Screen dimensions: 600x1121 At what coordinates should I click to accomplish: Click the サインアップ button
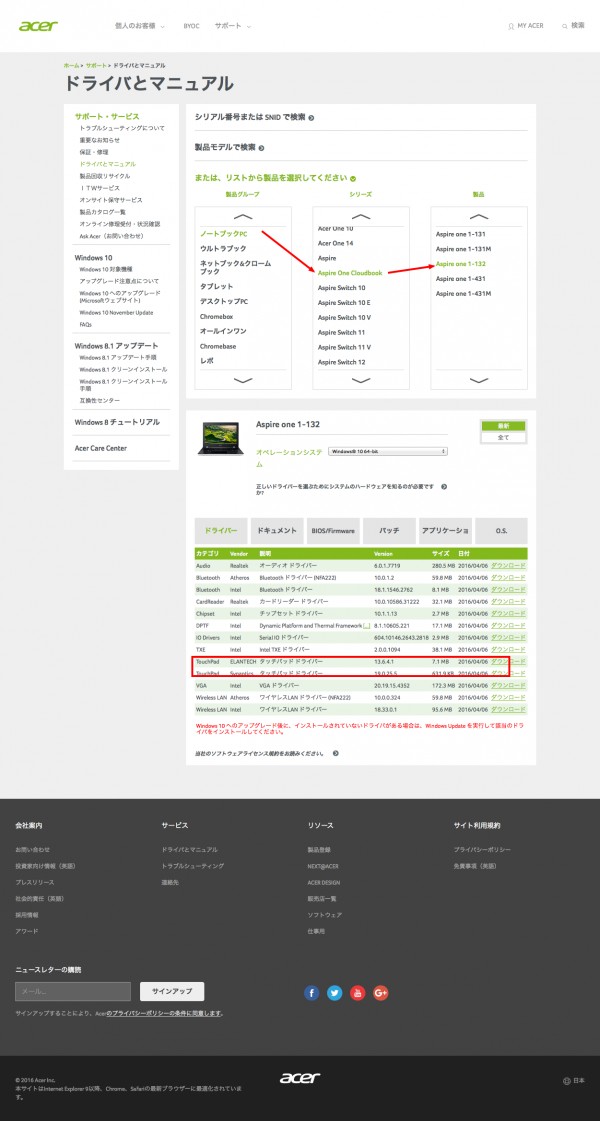pyautogui.click(x=172, y=991)
